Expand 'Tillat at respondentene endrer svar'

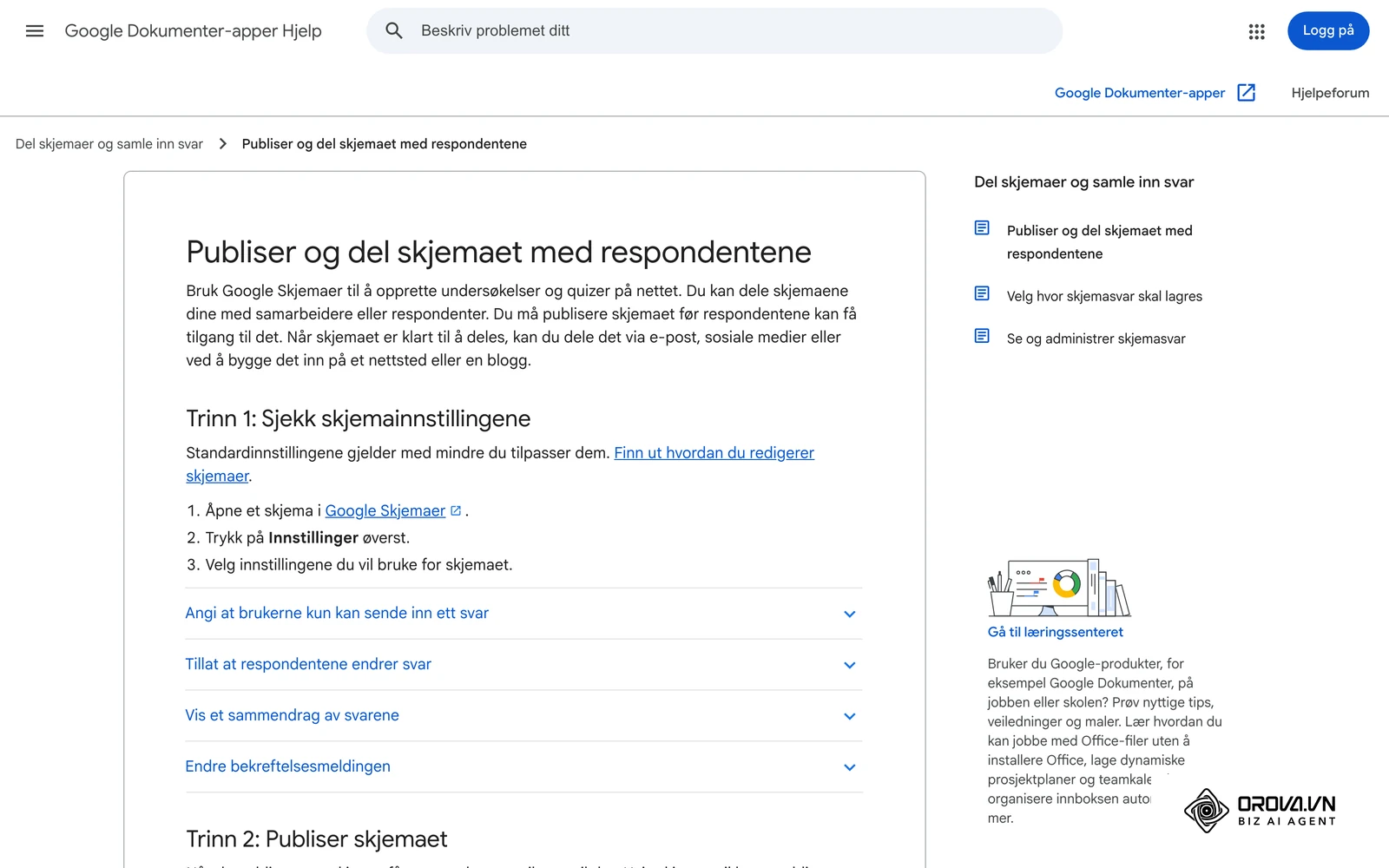pyautogui.click(x=523, y=665)
